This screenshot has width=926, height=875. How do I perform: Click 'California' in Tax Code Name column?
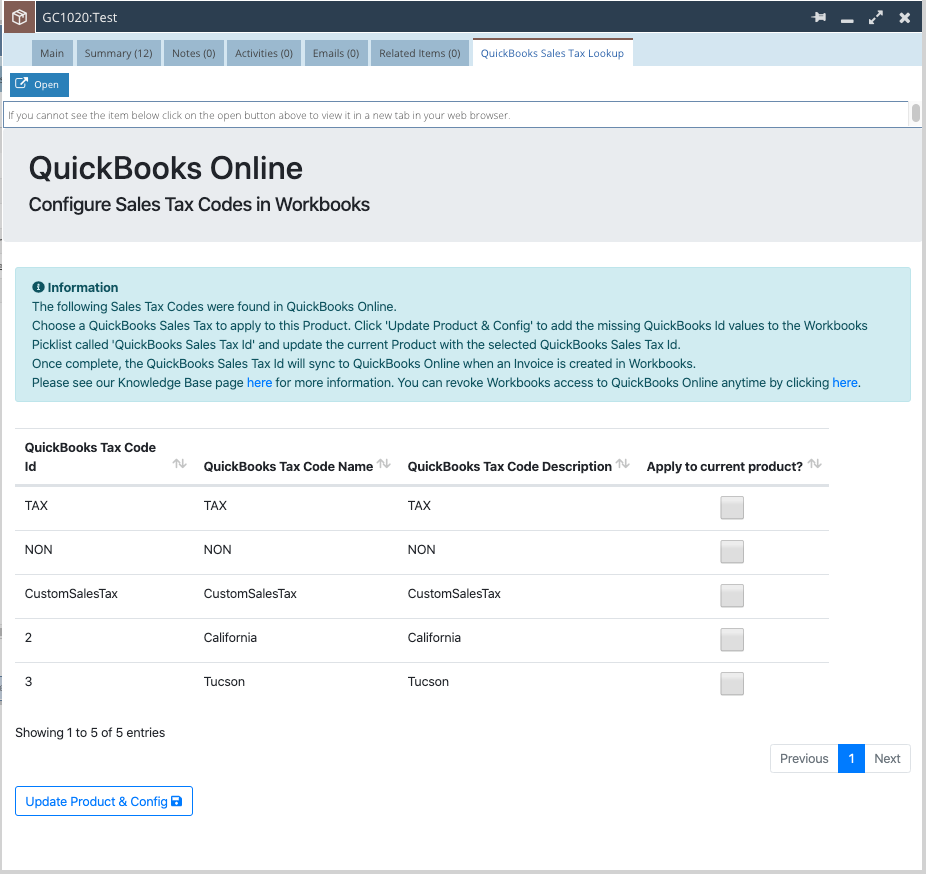pyautogui.click(x=230, y=638)
